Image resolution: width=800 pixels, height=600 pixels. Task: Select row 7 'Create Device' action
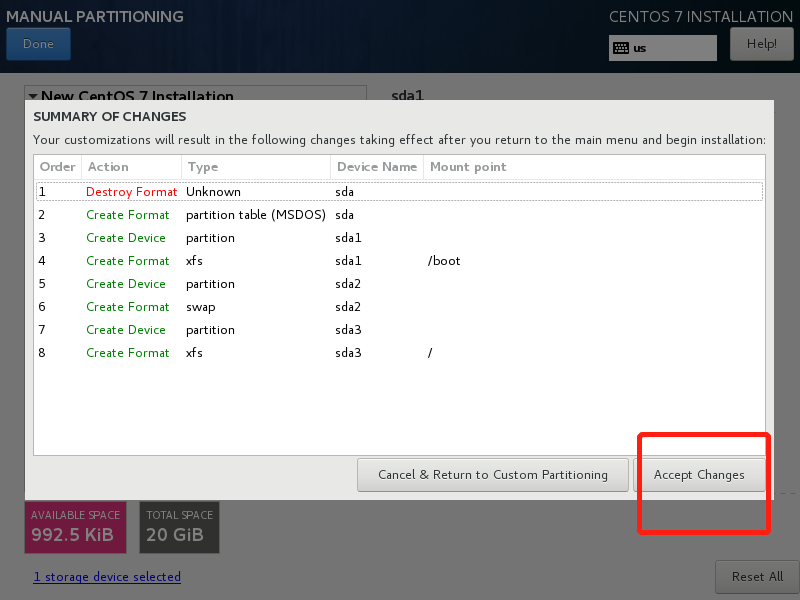(x=126, y=330)
